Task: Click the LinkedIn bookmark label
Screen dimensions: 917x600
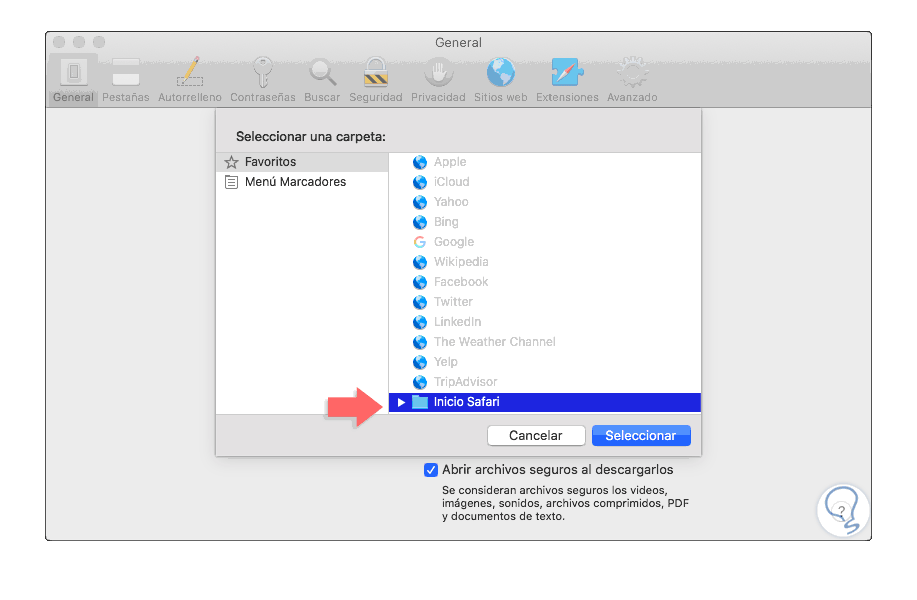Action: [457, 322]
